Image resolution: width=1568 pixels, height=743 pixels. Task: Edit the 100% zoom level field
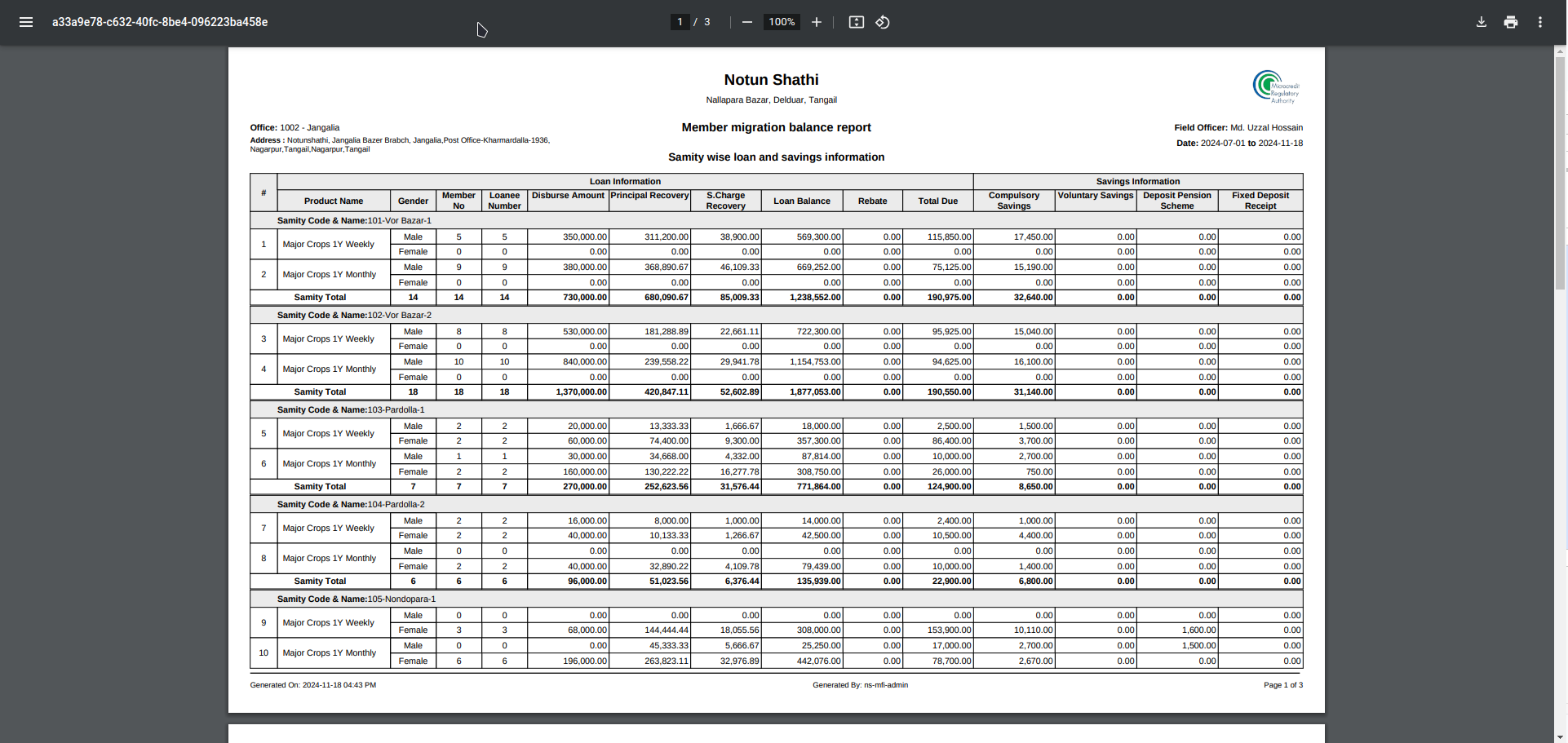(782, 22)
